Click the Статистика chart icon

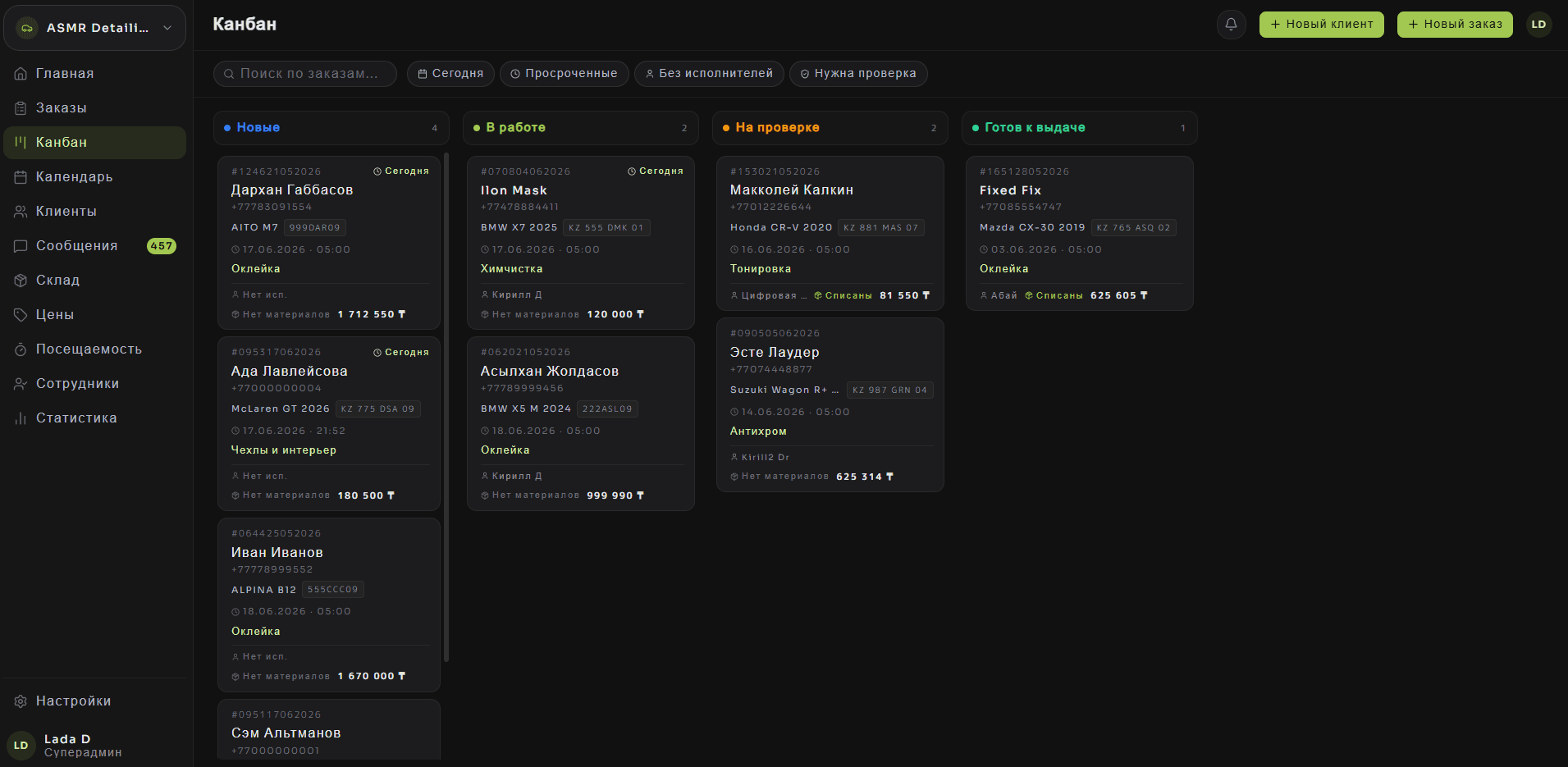tap(21, 418)
